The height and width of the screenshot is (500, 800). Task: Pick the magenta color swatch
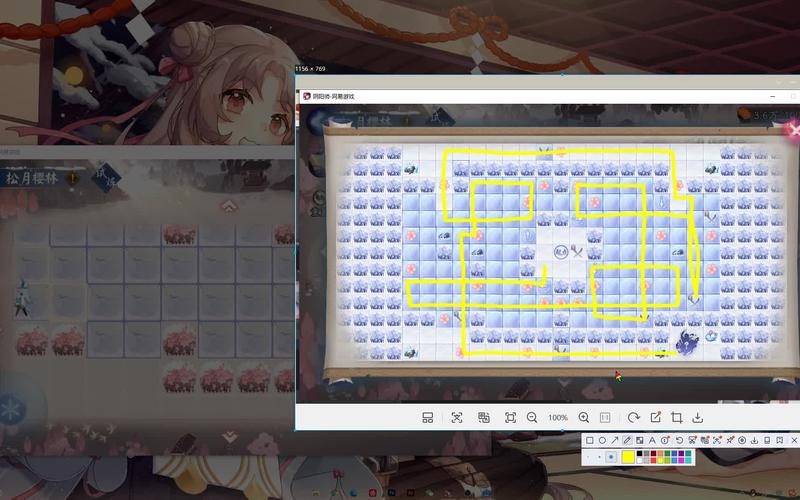(681, 460)
